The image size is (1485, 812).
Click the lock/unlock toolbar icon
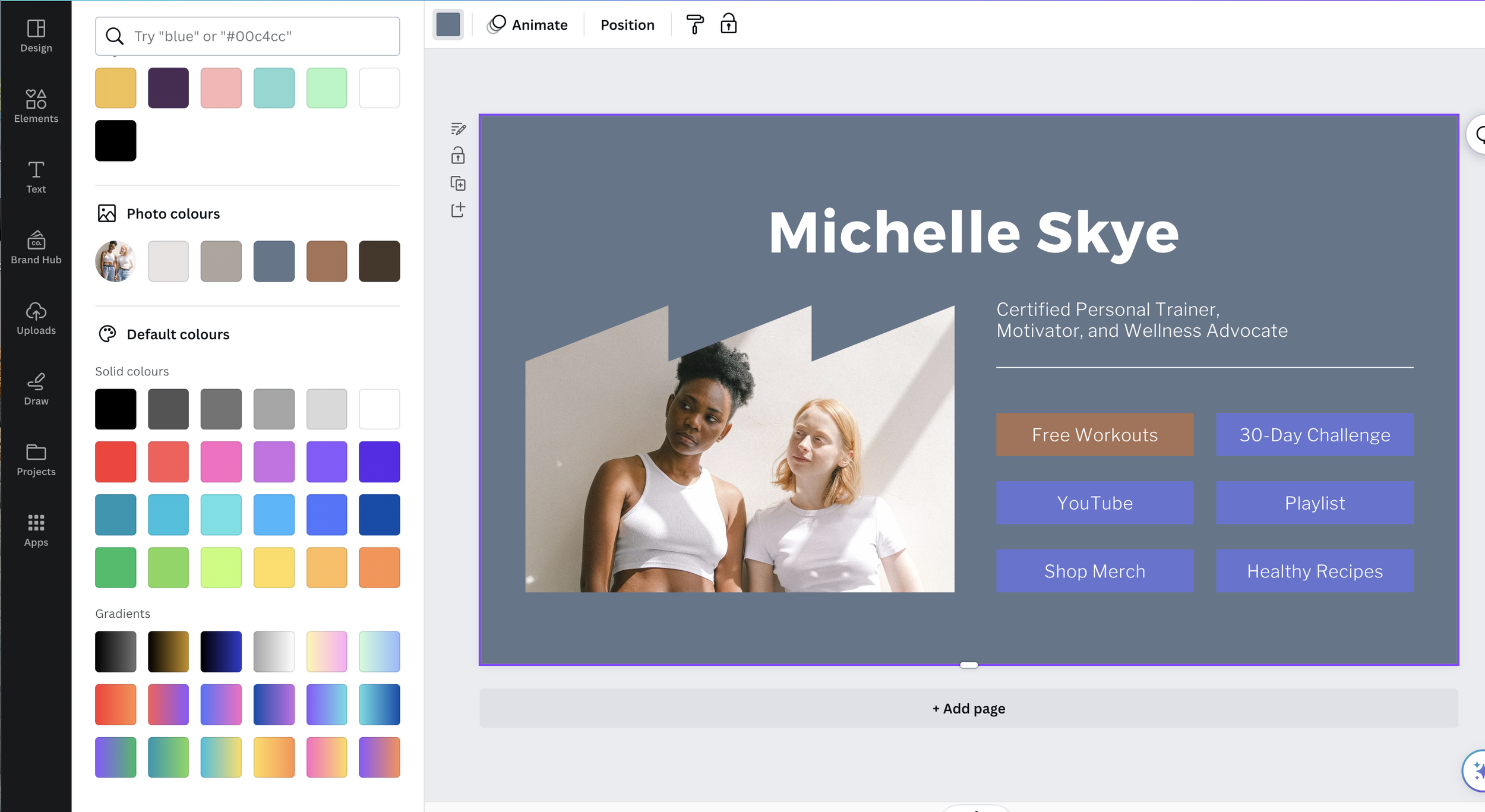click(x=729, y=24)
